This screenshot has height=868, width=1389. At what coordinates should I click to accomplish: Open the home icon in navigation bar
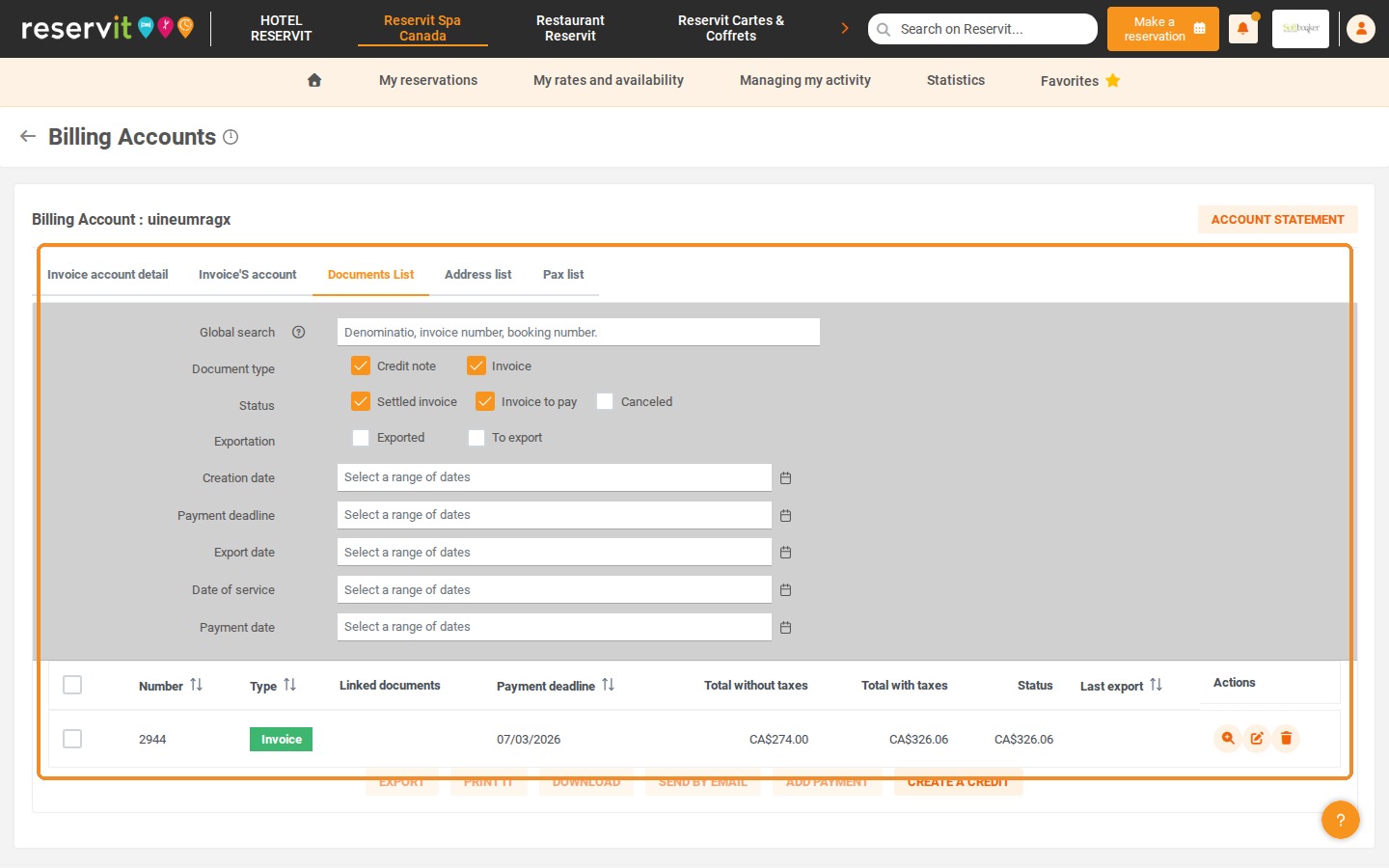pos(314,81)
